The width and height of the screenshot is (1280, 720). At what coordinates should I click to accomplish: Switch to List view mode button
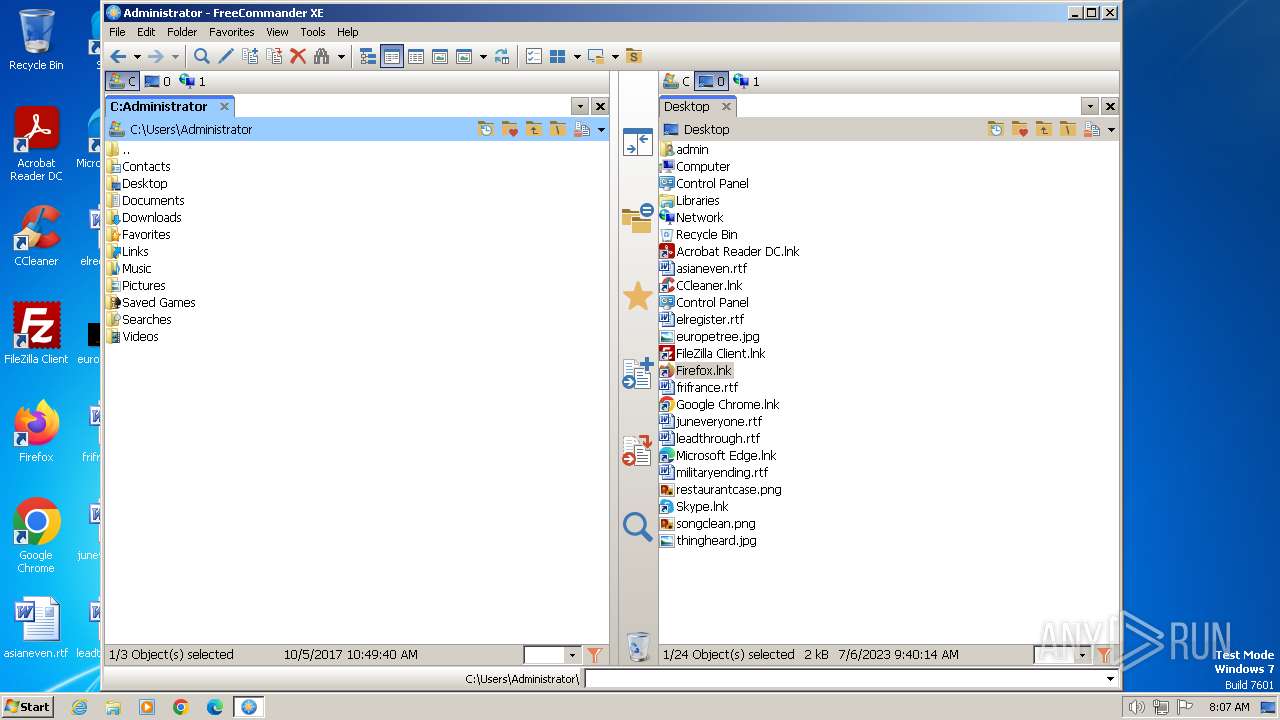[416, 57]
